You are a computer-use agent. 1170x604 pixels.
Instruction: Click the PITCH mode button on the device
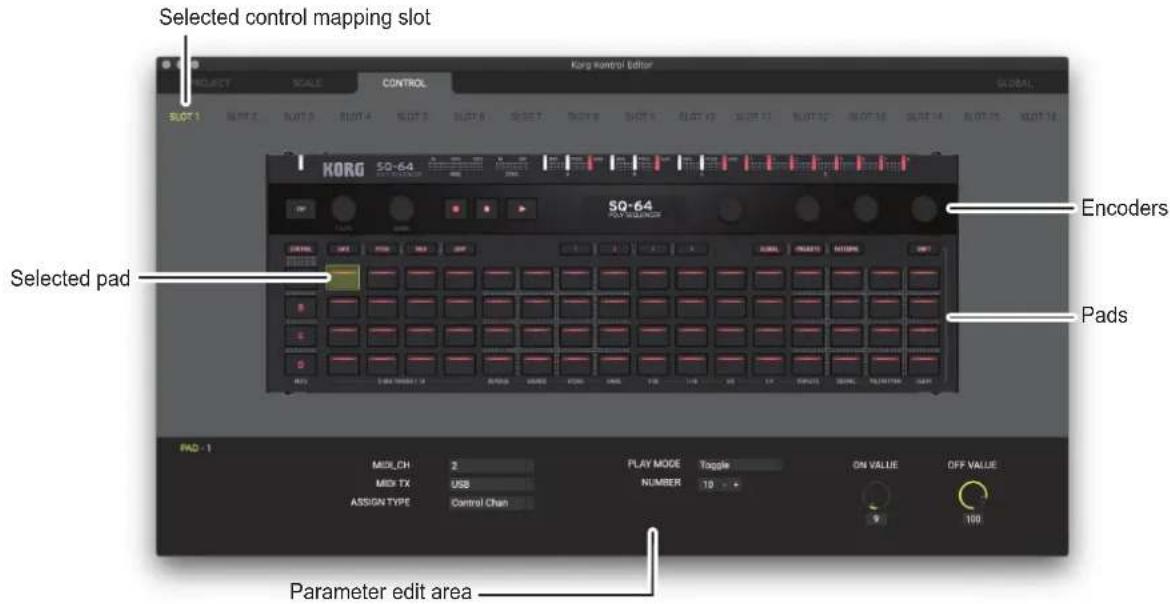point(382,249)
